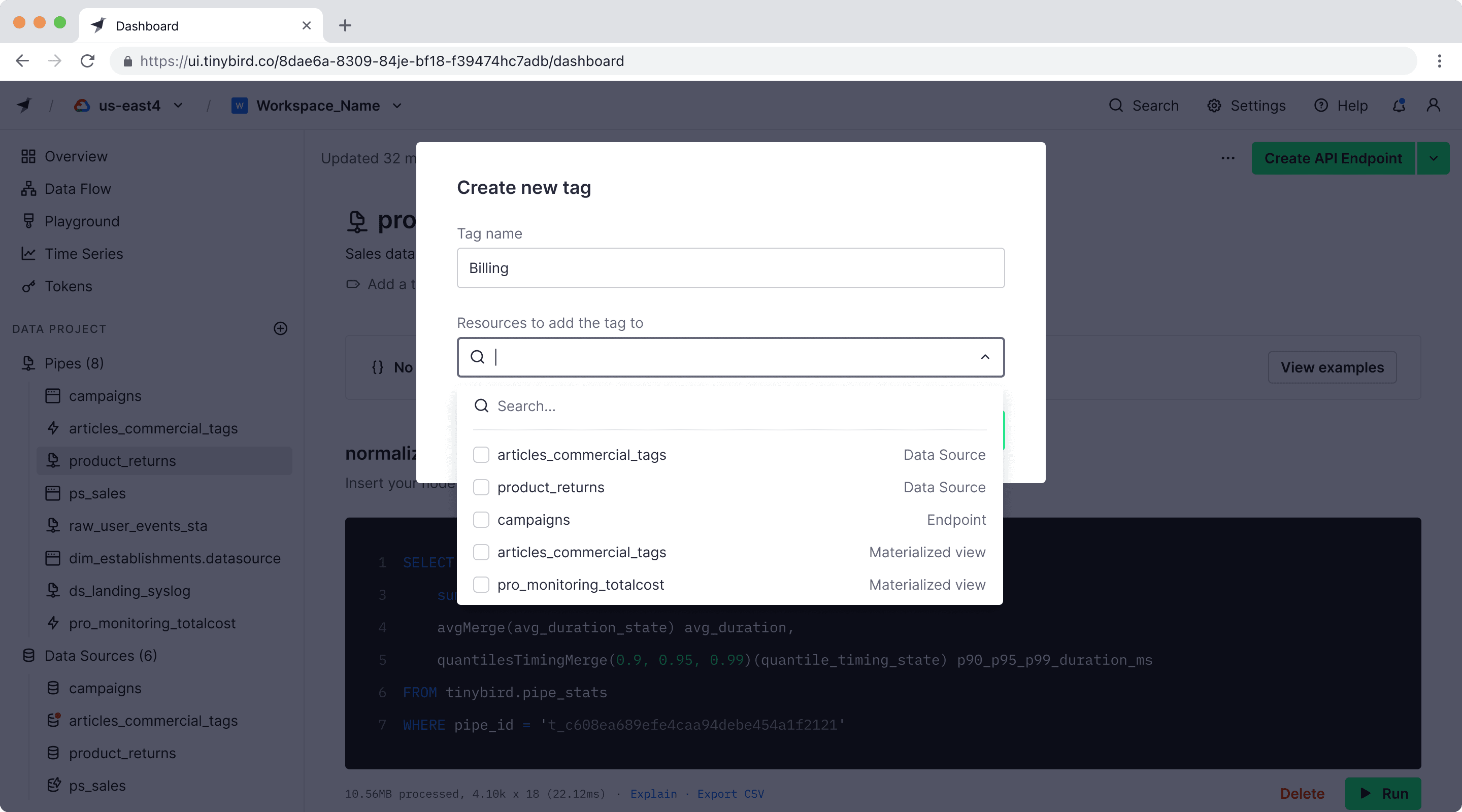The image size is (1462, 812).
Task: Click the Search icon in top navigation
Action: (x=1116, y=105)
